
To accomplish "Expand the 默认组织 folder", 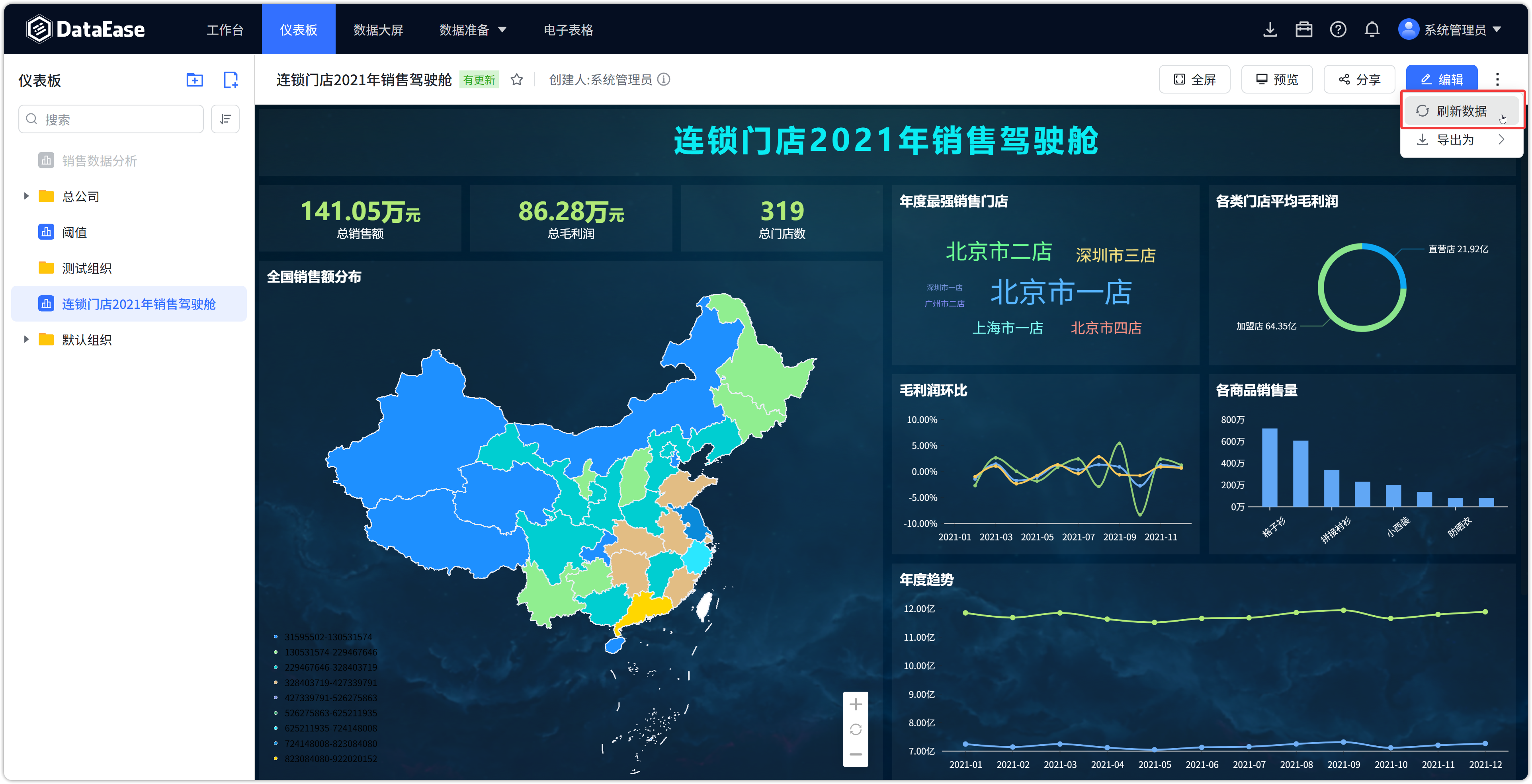I will pyautogui.click(x=25, y=339).
